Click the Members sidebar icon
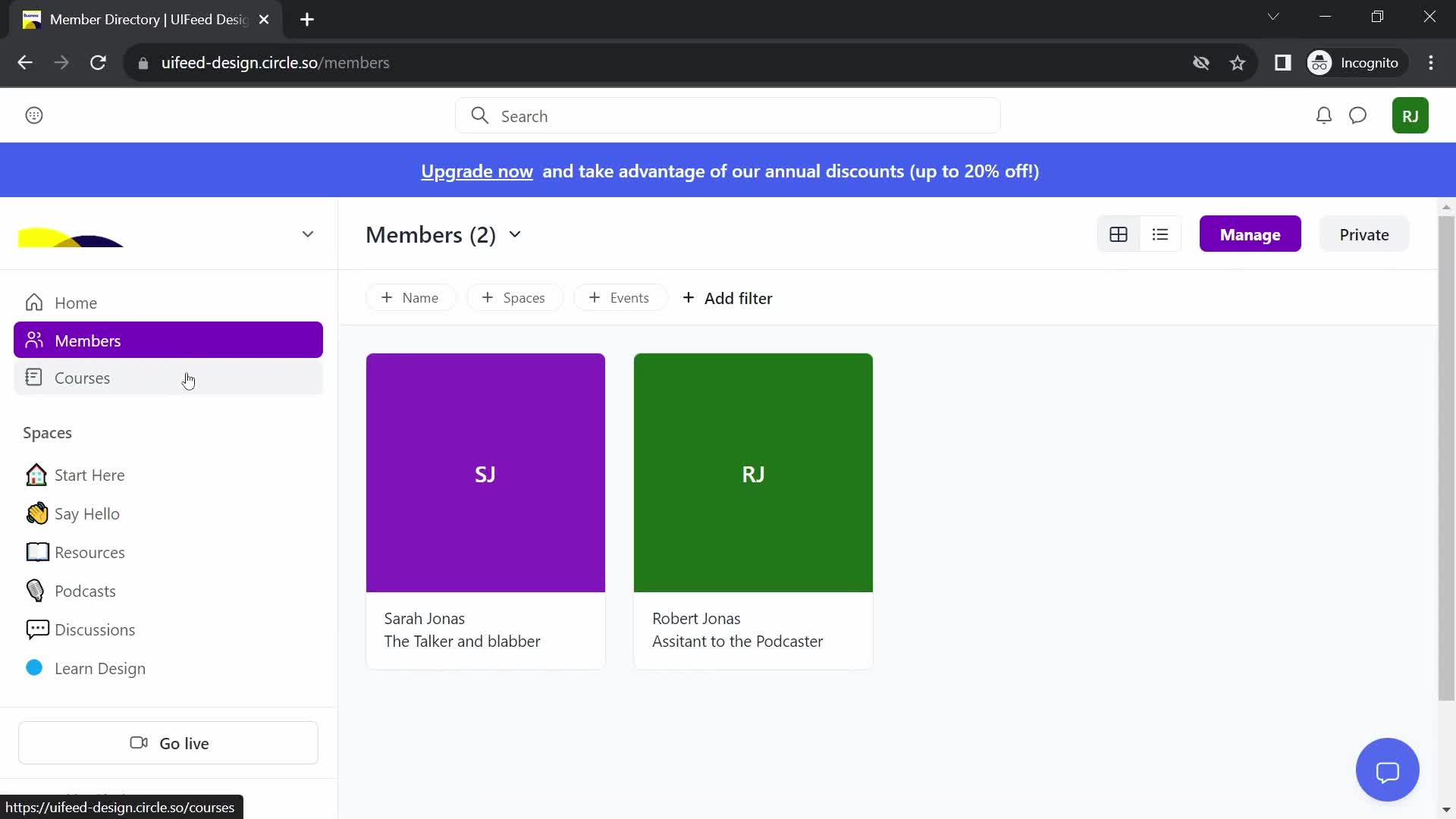 pyautogui.click(x=33, y=340)
